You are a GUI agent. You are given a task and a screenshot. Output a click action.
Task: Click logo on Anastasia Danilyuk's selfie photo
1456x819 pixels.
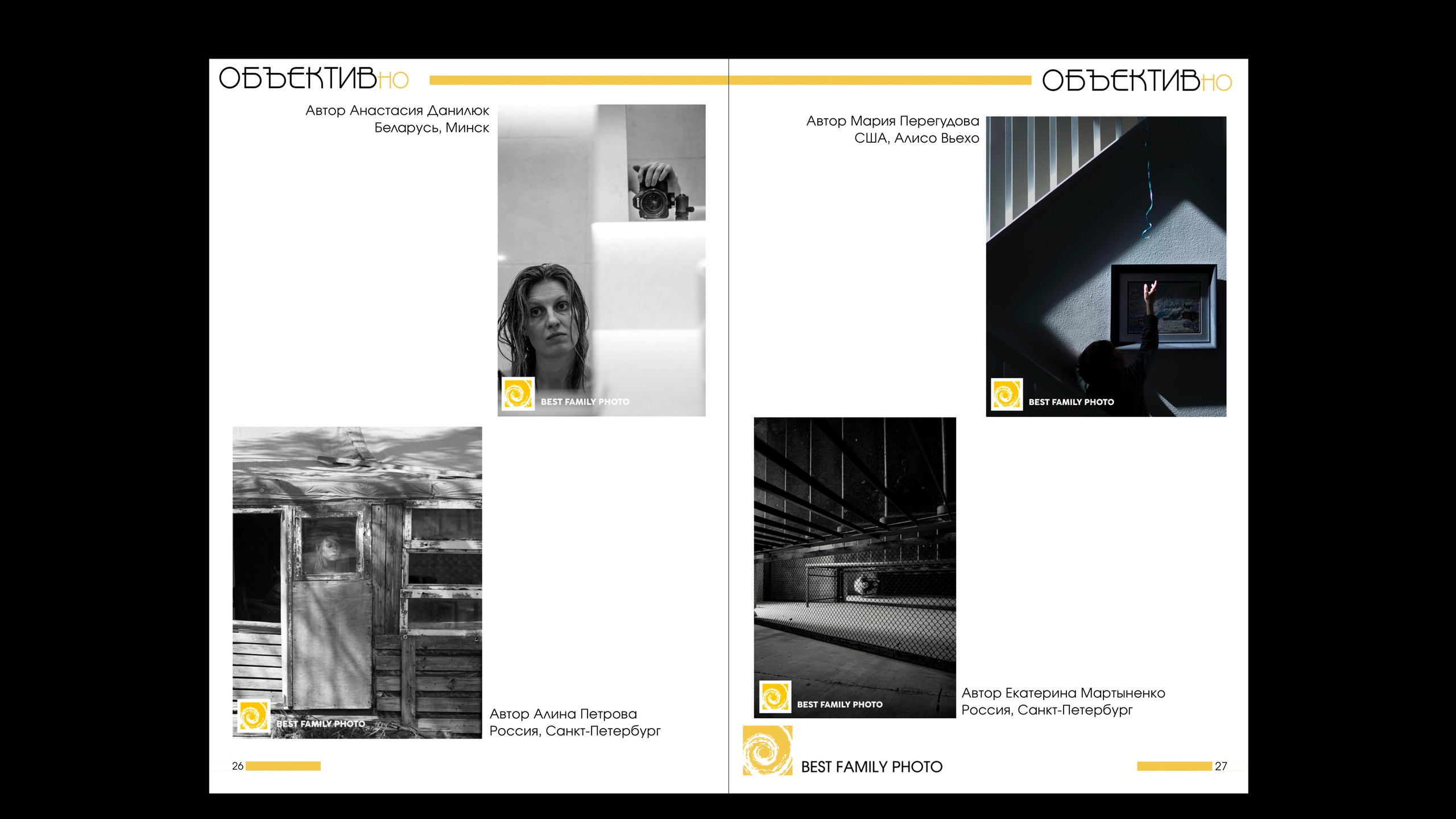click(x=518, y=394)
